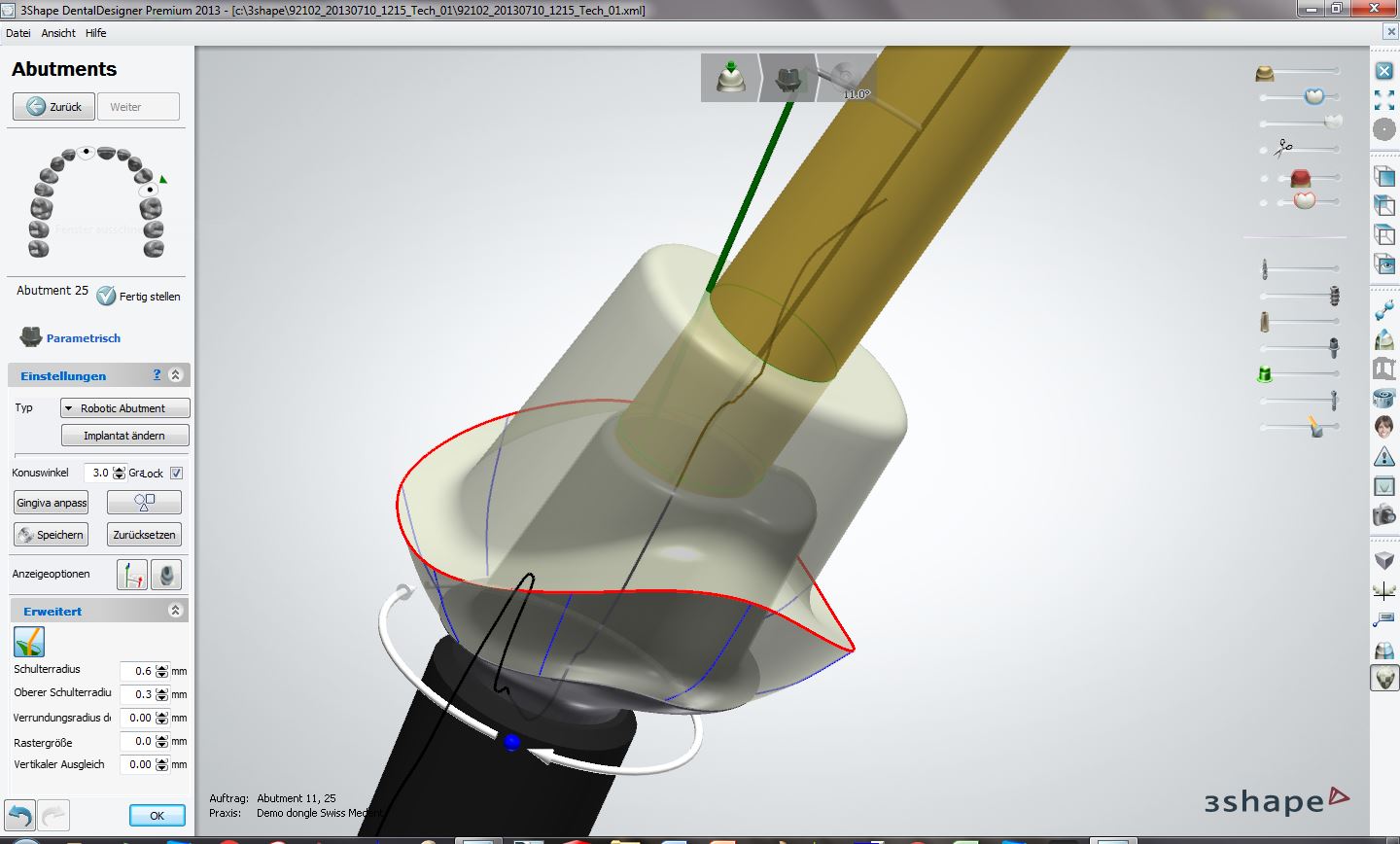The width and height of the screenshot is (1400, 844).
Task: Toggle the Lock checkbox next to Konuswinkel
Action: (176, 474)
